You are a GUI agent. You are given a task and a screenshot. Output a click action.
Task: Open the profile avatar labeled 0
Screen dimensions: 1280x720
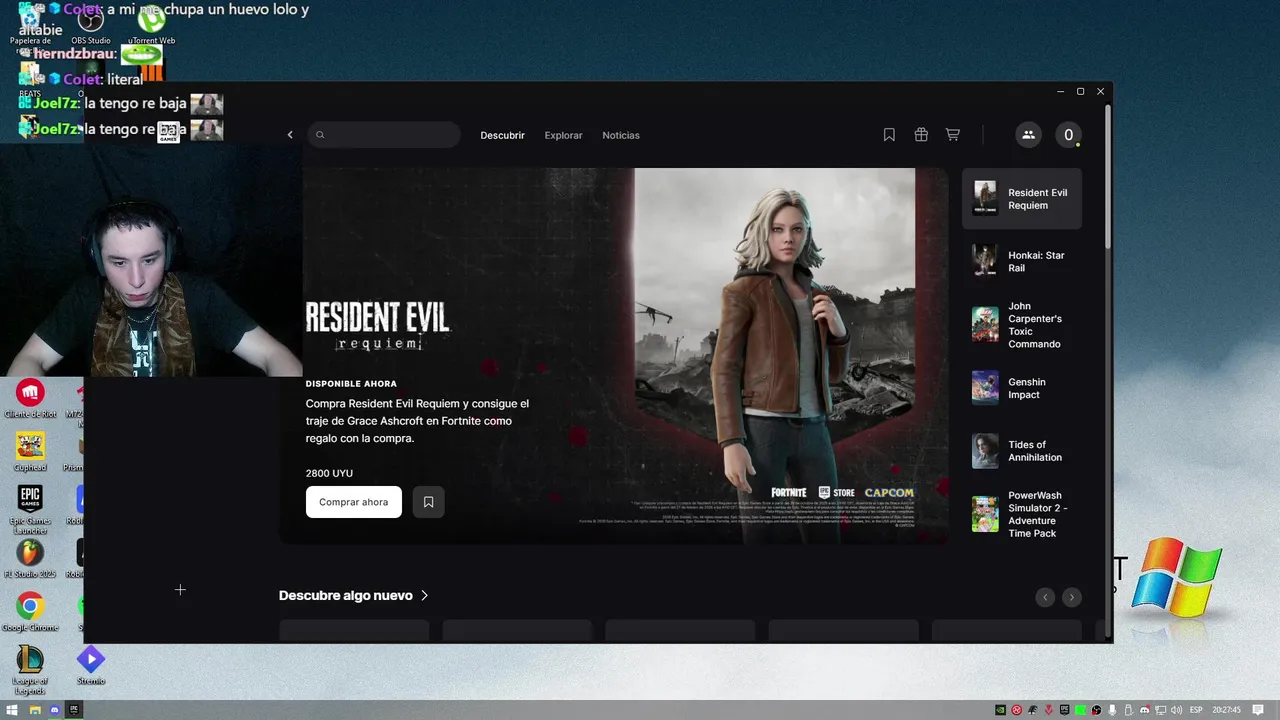pos(1068,135)
